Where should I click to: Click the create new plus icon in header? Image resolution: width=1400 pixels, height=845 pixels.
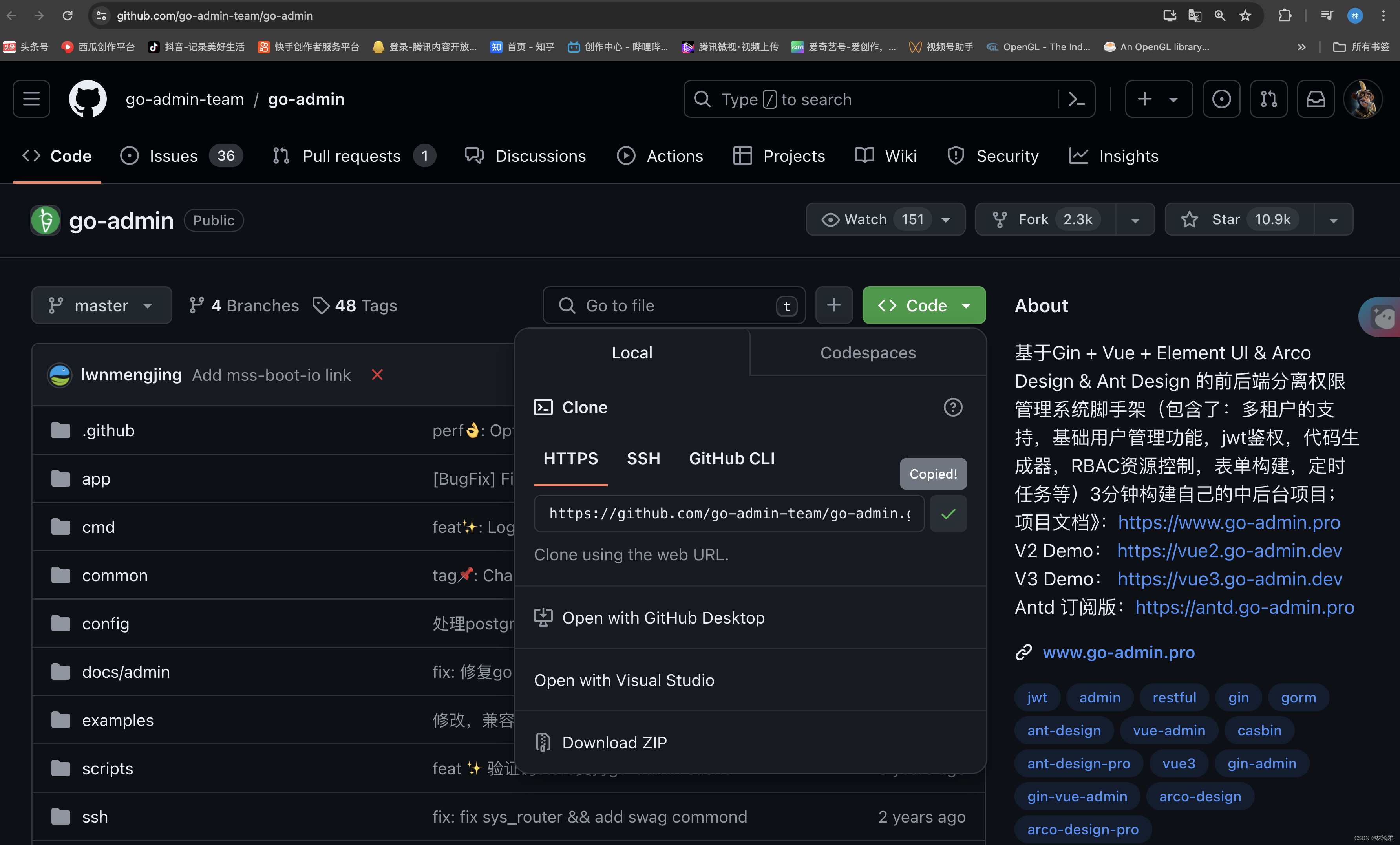(x=1145, y=99)
